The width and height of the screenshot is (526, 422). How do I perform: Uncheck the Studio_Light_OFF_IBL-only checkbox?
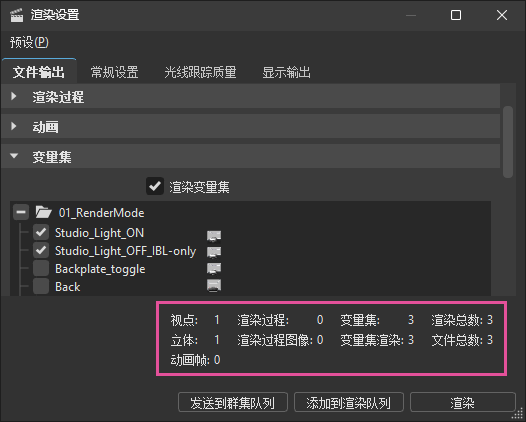point(41,250)
